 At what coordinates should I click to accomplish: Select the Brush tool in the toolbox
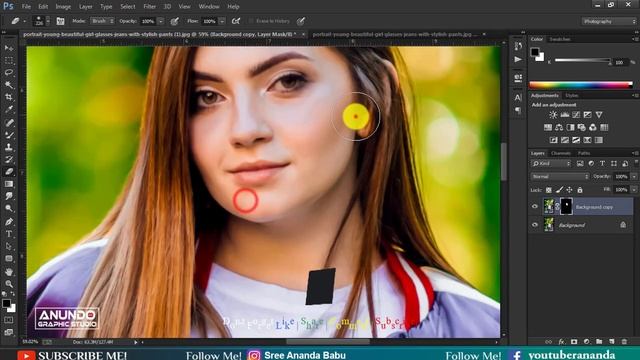tap(9, 135)
